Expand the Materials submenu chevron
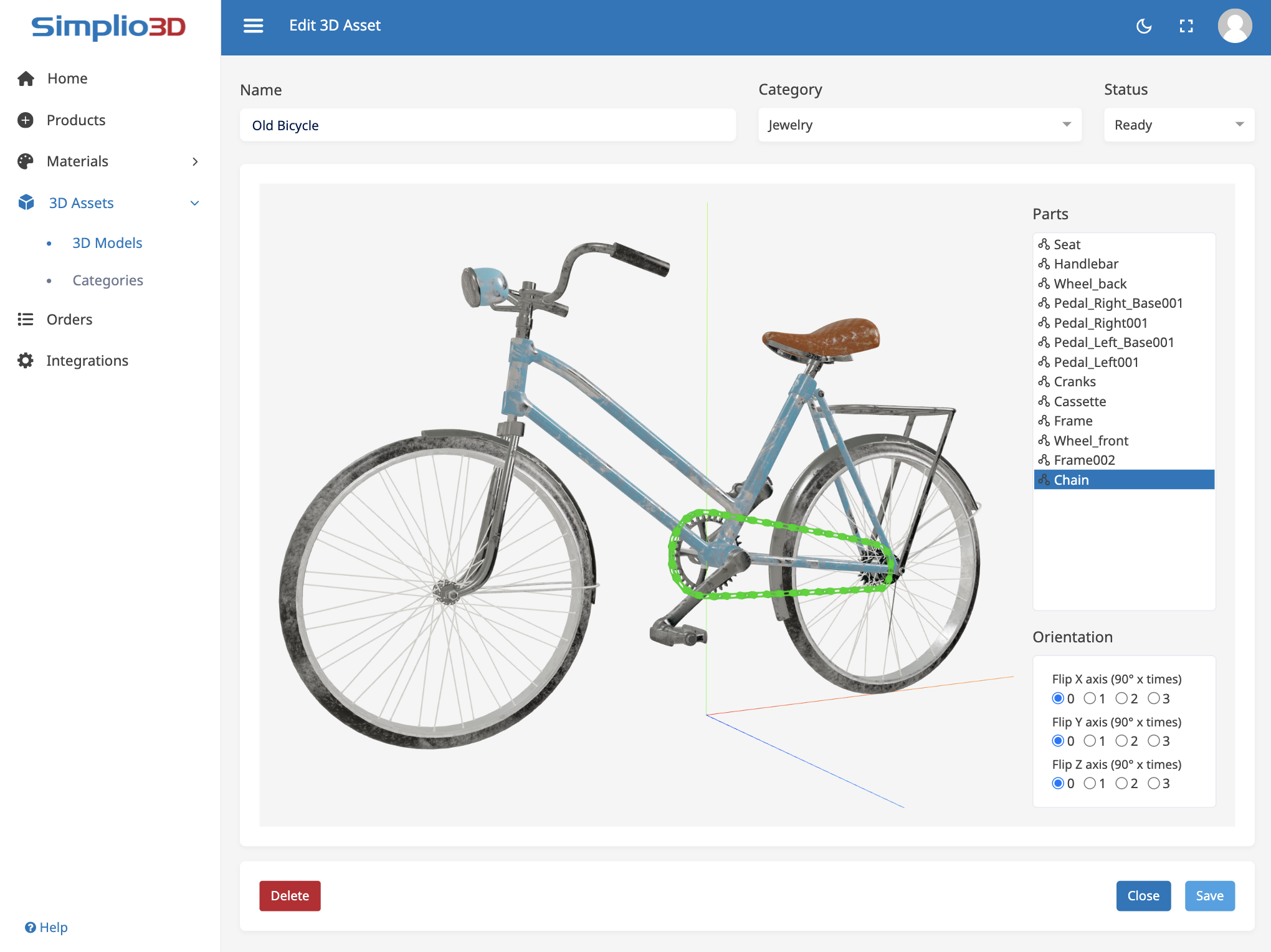This screenshot has height=952, width=1271. pos(195,161)
